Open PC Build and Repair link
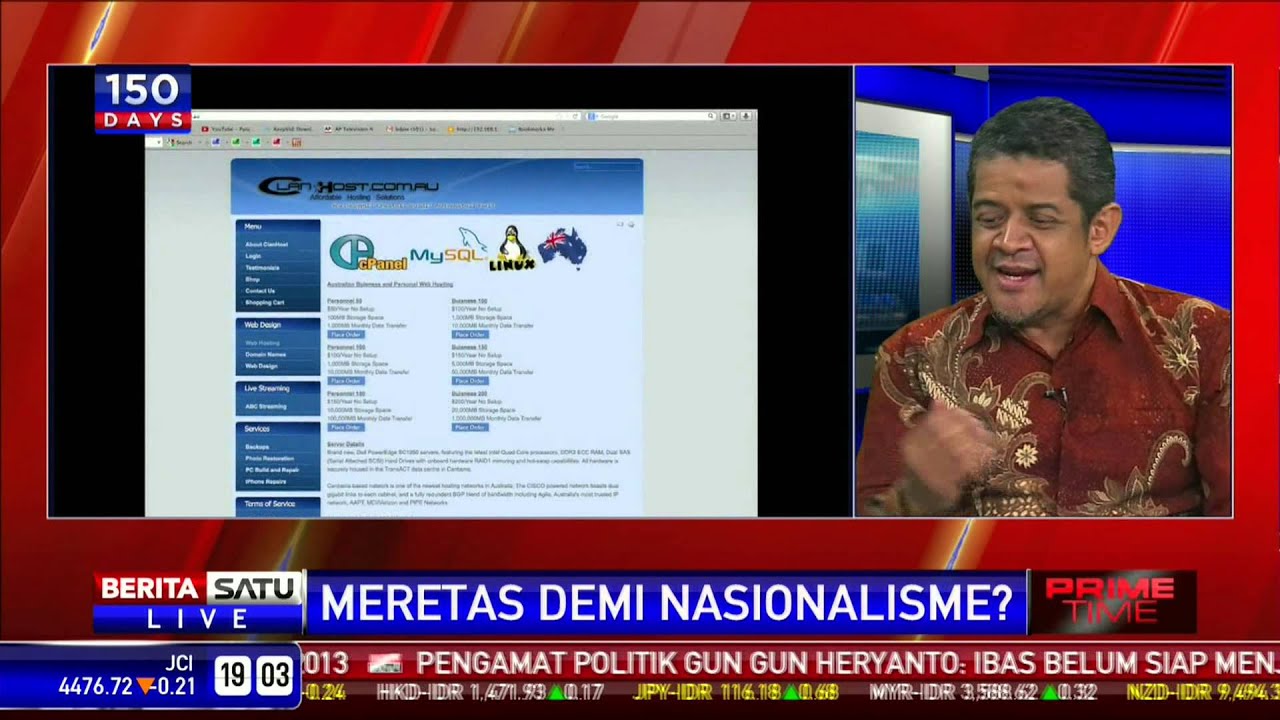 [272, 470]
